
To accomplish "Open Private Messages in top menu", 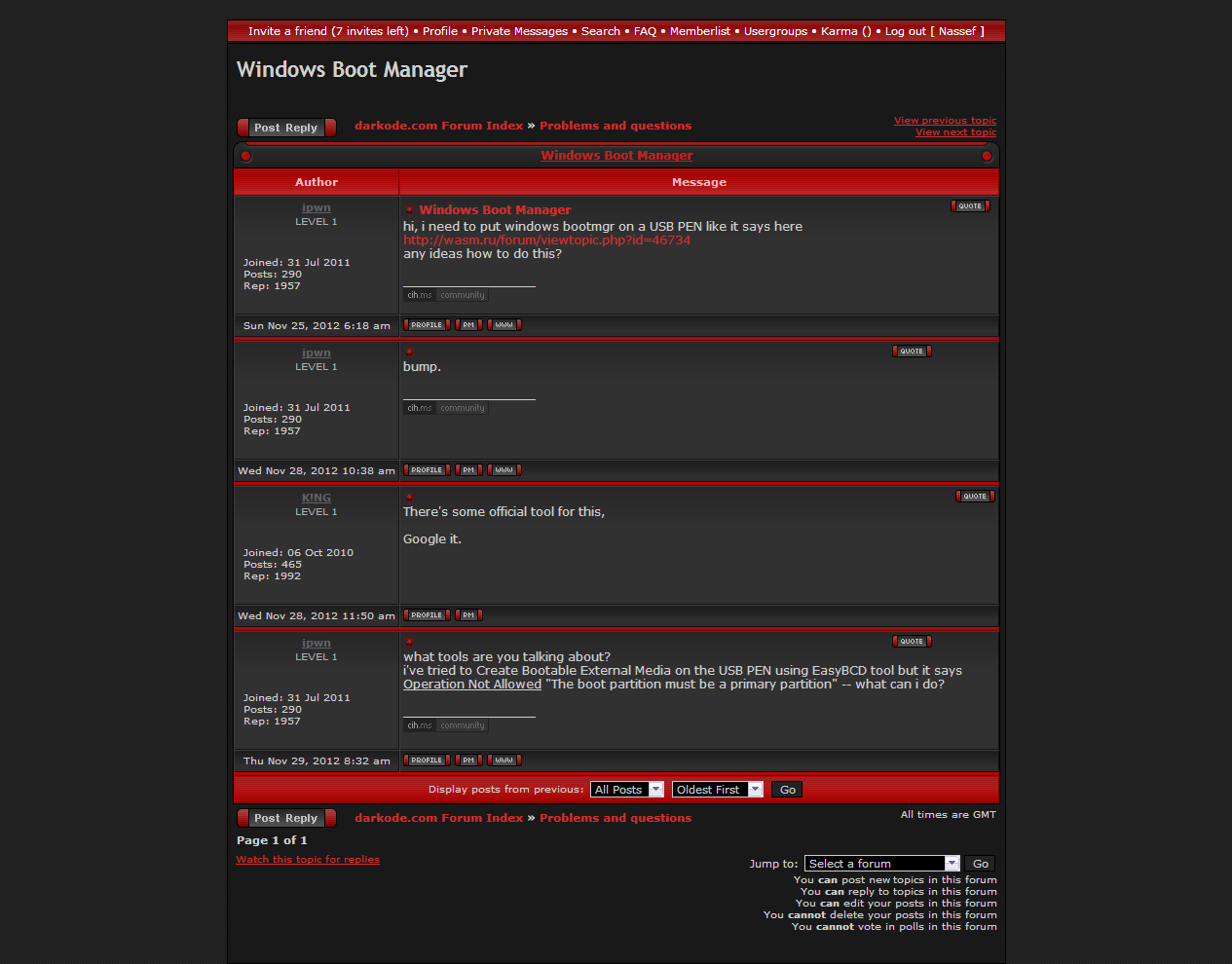I will click(519, 31).
